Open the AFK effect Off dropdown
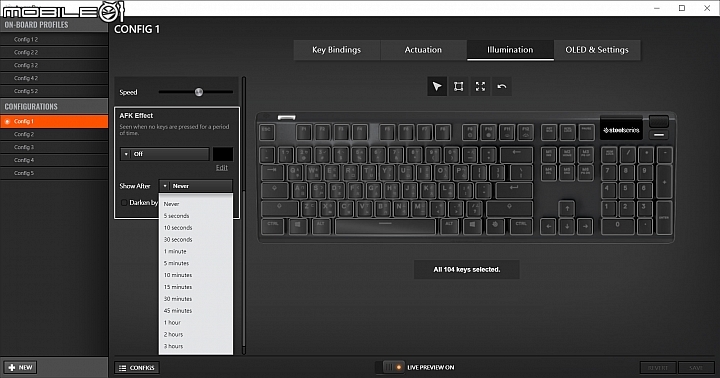 [x=165, y=154]
